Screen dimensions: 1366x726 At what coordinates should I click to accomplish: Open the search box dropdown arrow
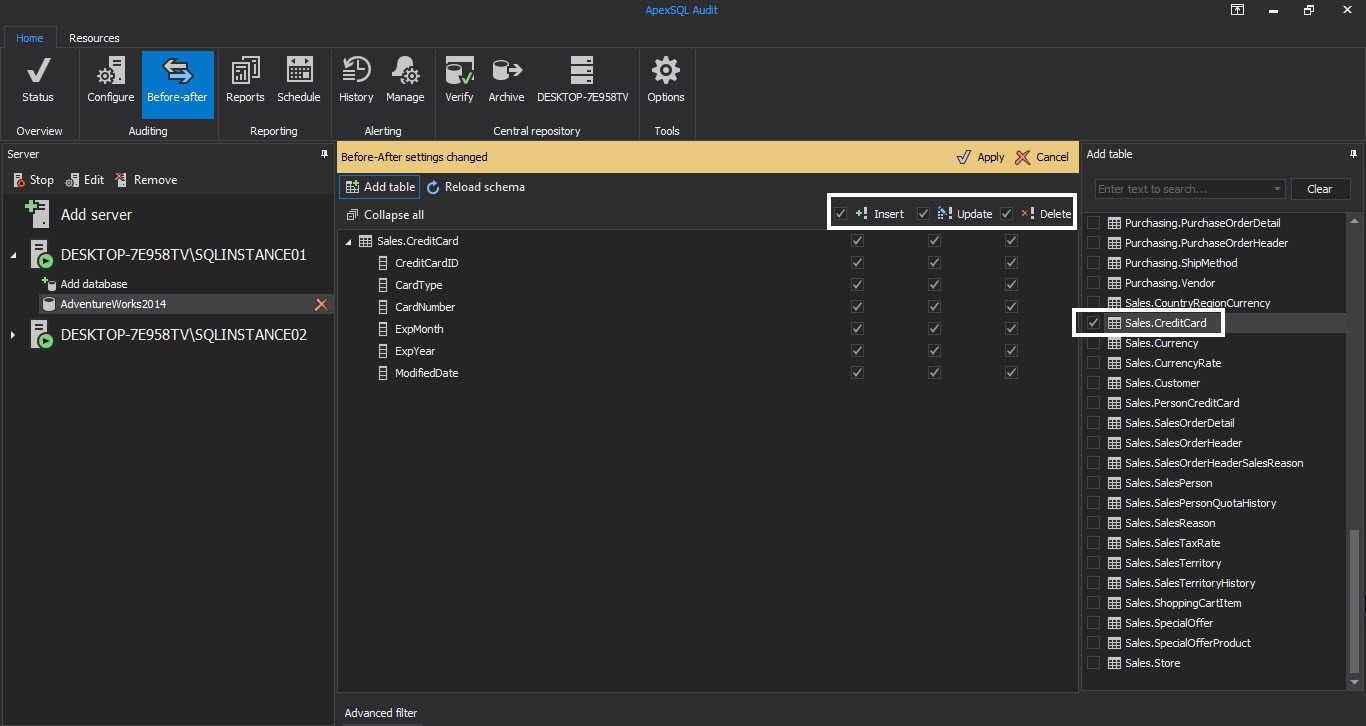tap(1277, 189)
